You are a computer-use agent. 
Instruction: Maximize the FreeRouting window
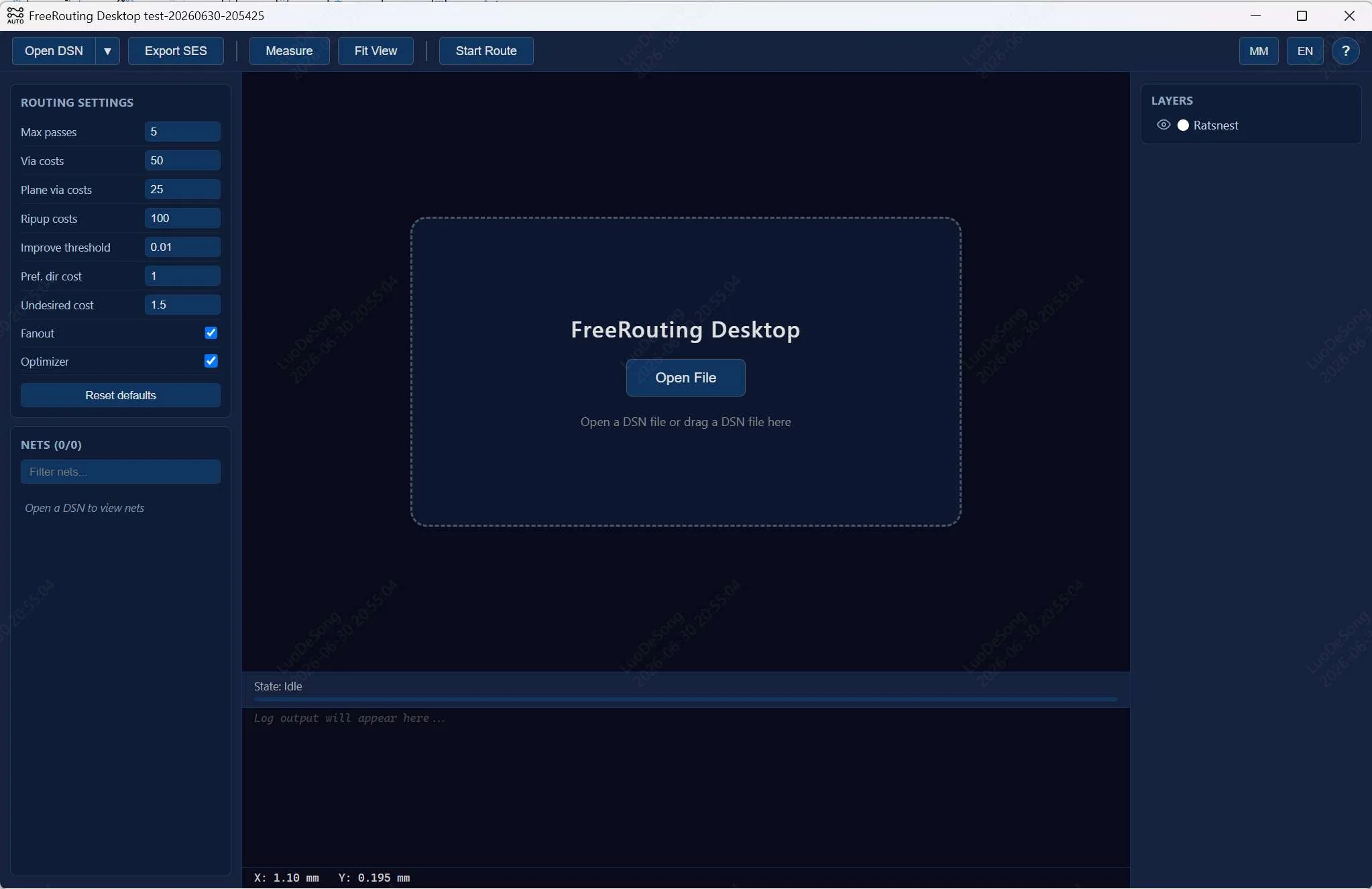1302,15
